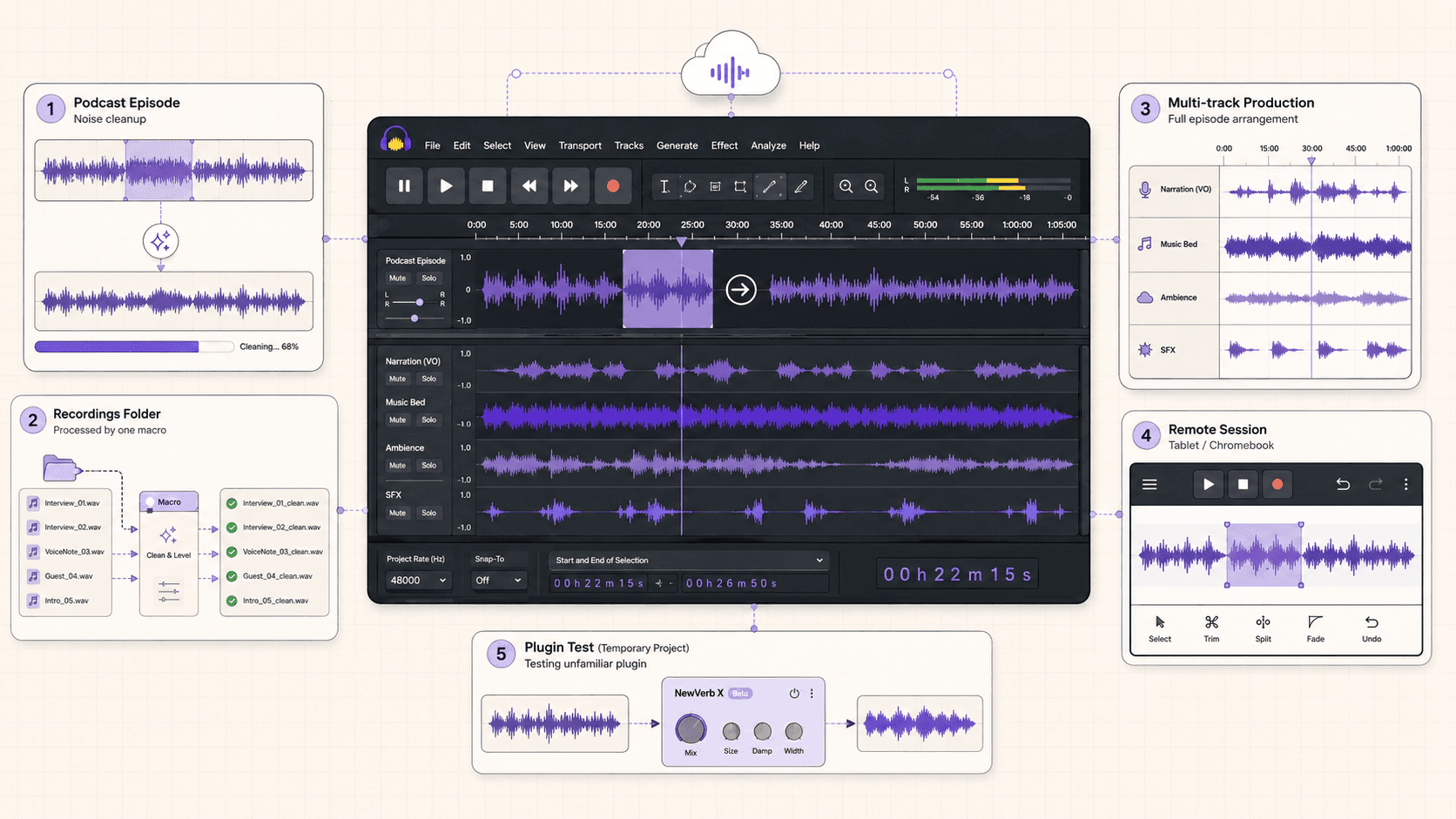This screenshot has height=819, width=1456.
Task: Solo the Music Bed track
Action: click(x=428, y=420)
